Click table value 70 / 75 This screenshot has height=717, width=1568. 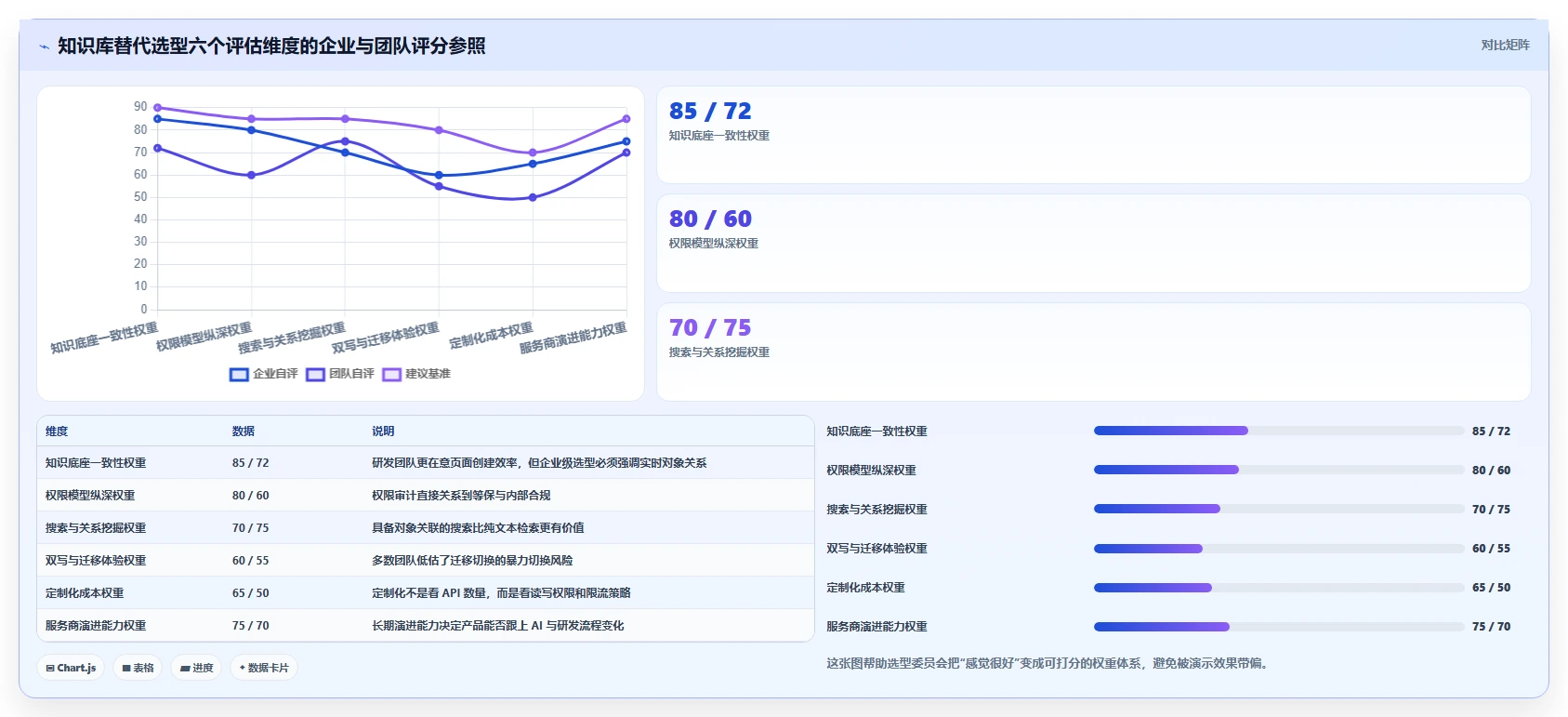click(251, 527)
